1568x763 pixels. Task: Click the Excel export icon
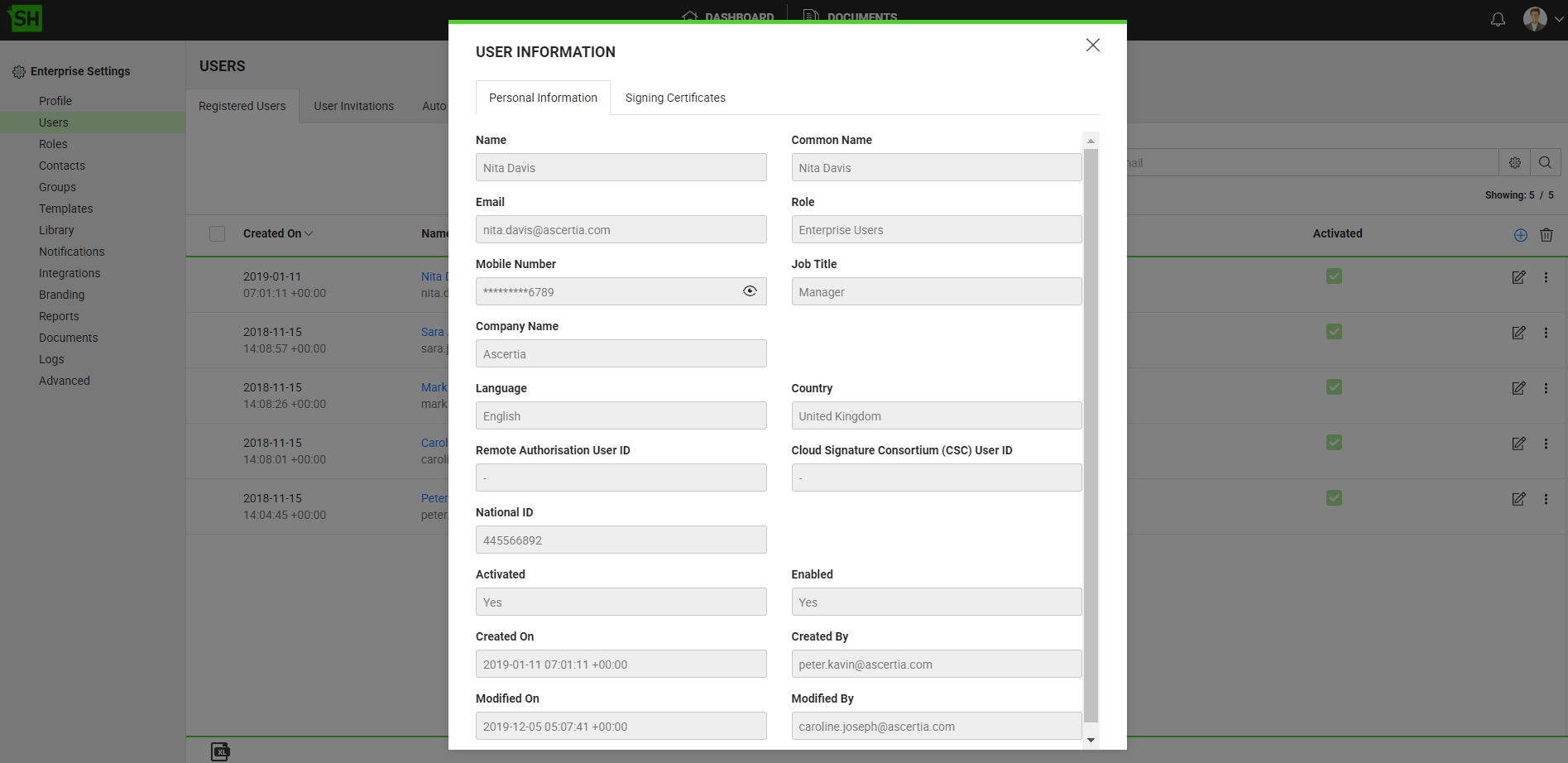tap(220, 751)
